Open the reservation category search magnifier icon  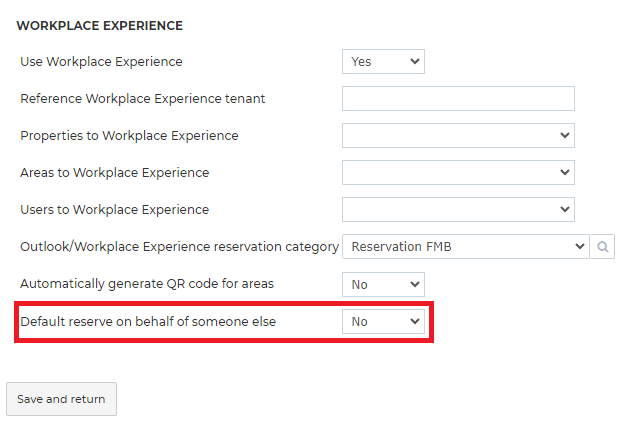603,247
